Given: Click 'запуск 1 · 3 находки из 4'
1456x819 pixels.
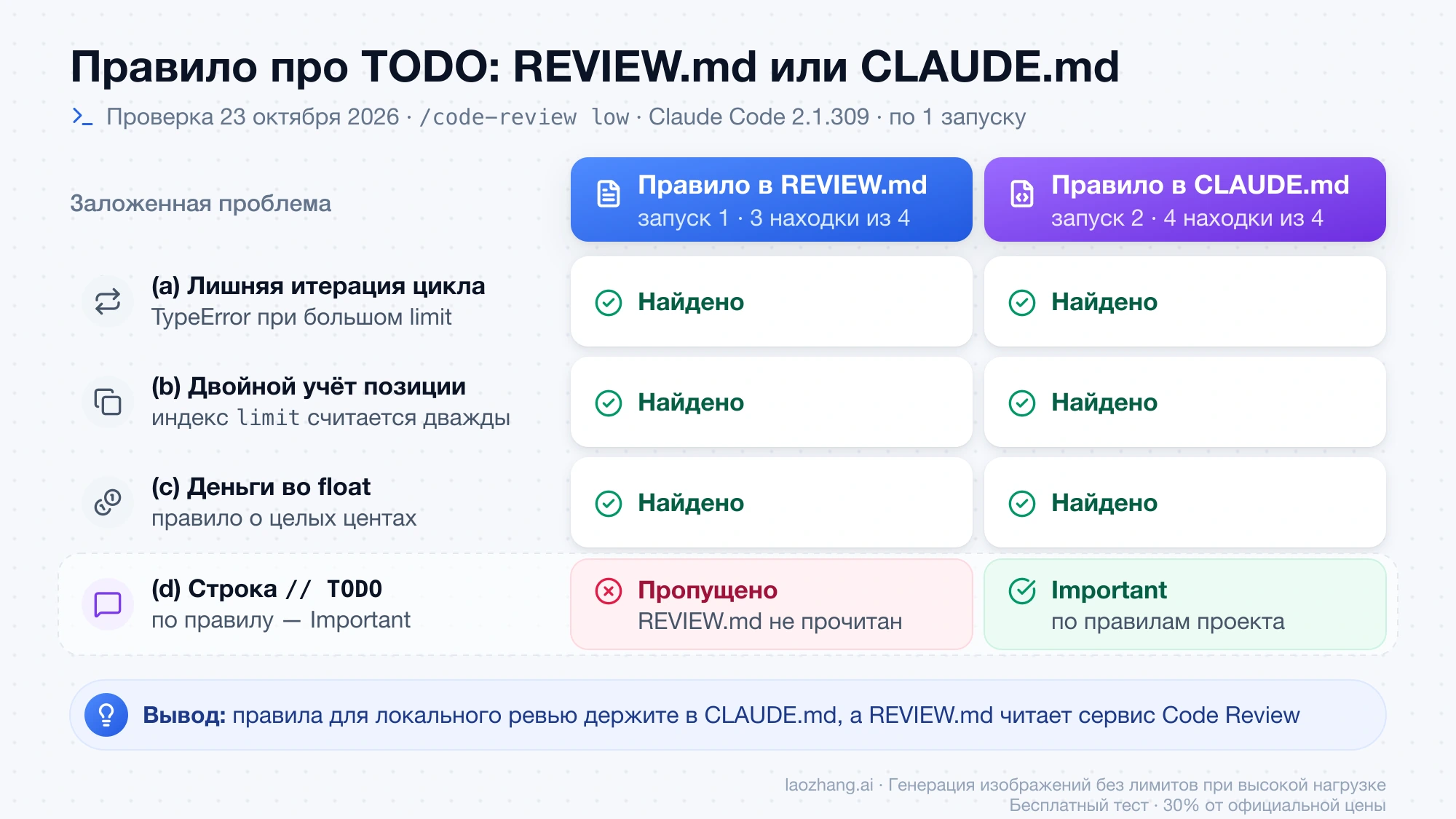Looking at the screenshot, I should click(774, 218).
